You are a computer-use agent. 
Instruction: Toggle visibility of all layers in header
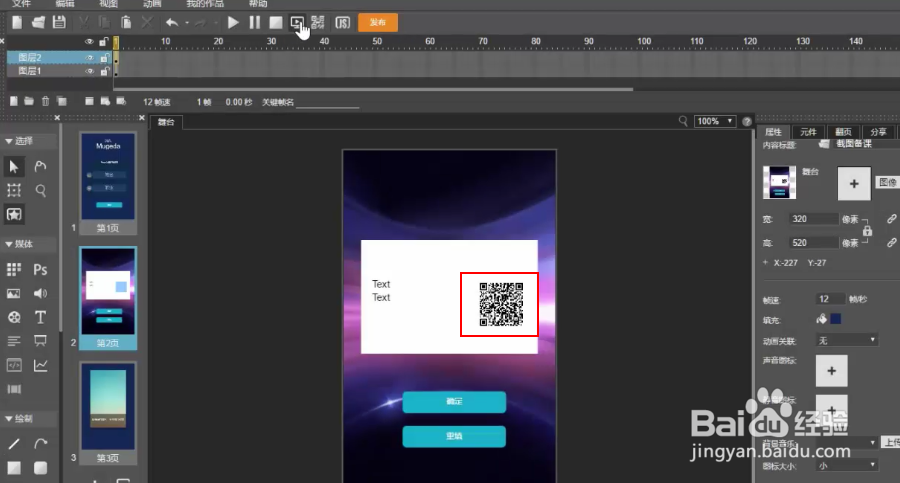pos(89,41)
